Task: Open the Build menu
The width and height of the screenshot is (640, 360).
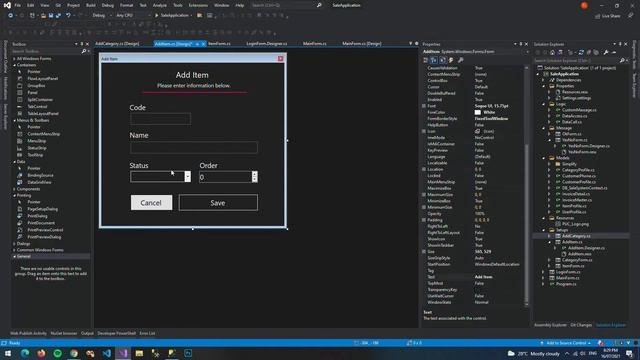Action: click(91, 5)
